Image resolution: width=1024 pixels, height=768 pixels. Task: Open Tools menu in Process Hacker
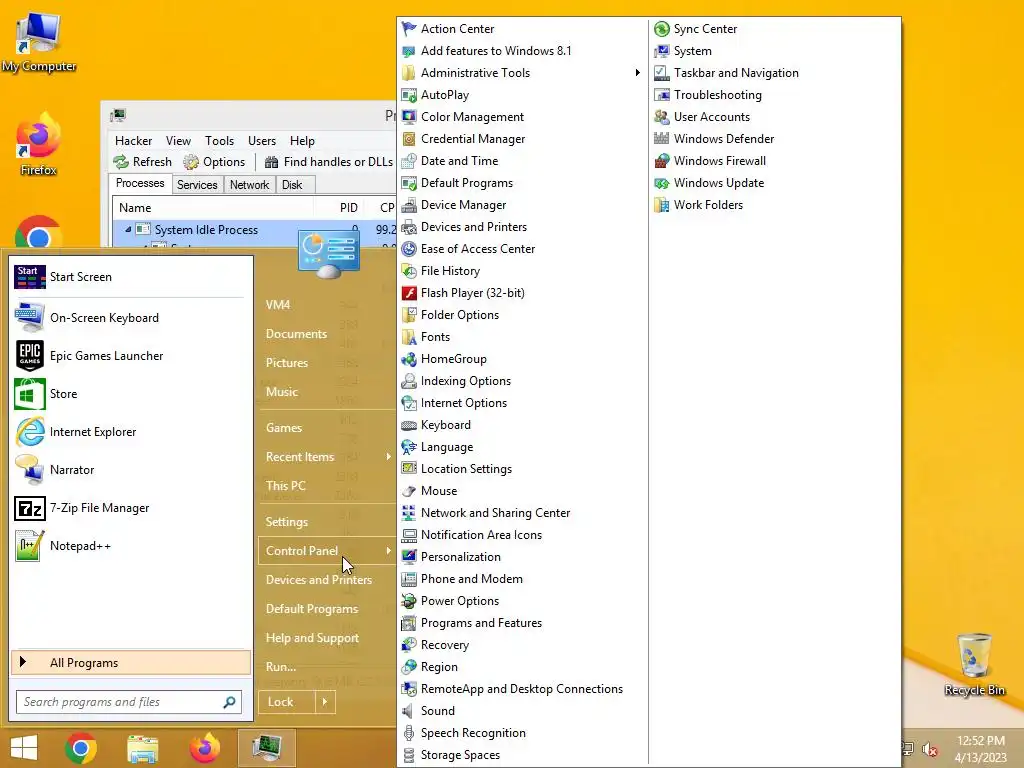tap(219, 141)
